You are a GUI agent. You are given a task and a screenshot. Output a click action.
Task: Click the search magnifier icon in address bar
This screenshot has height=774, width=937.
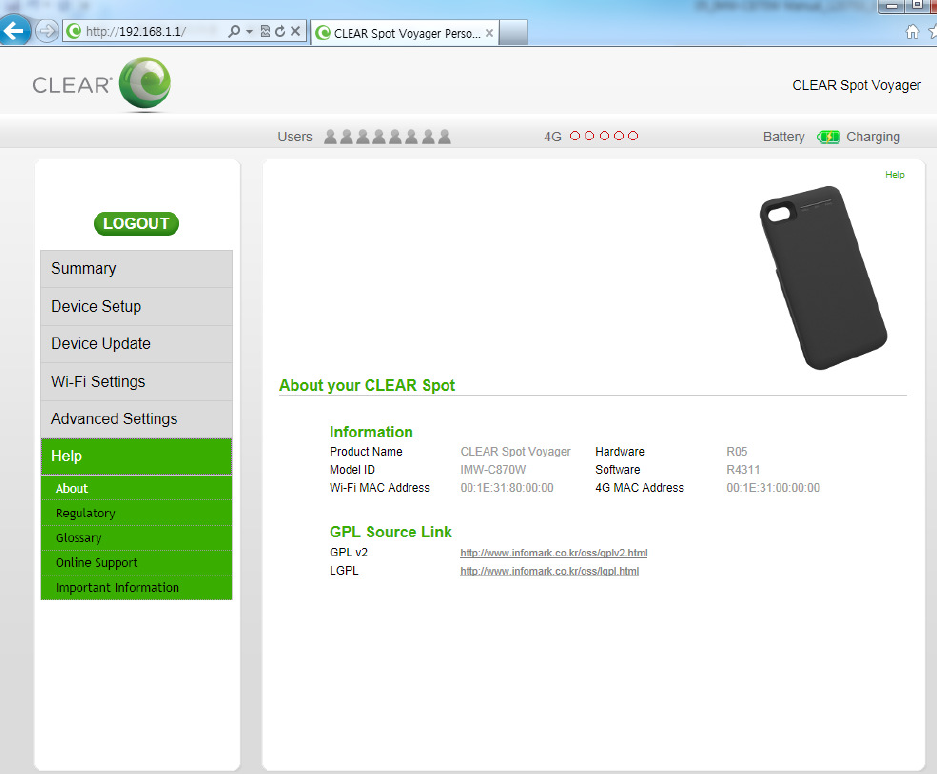234,31
